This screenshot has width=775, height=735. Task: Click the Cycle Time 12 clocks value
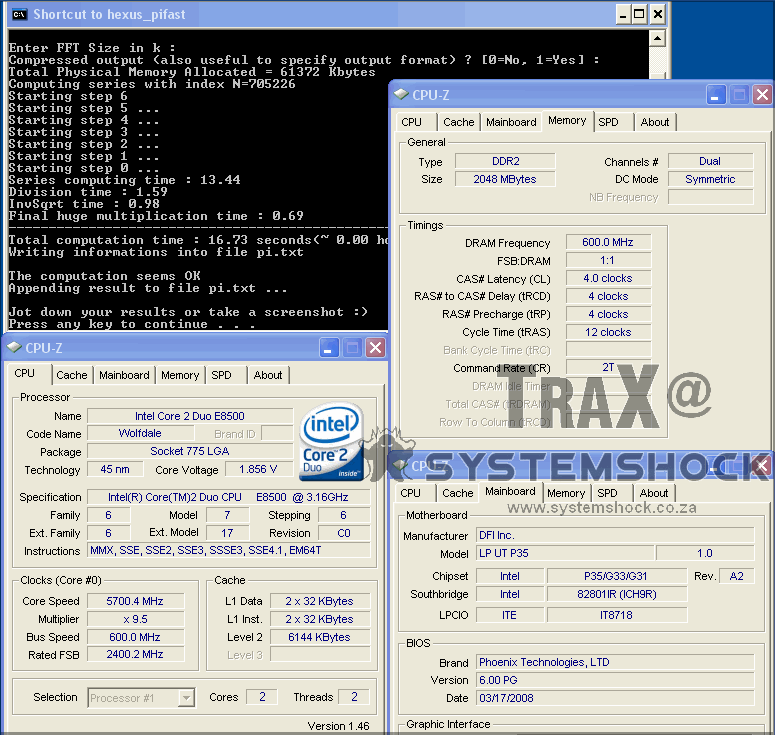pyautogui.click(x=608, y=332)
